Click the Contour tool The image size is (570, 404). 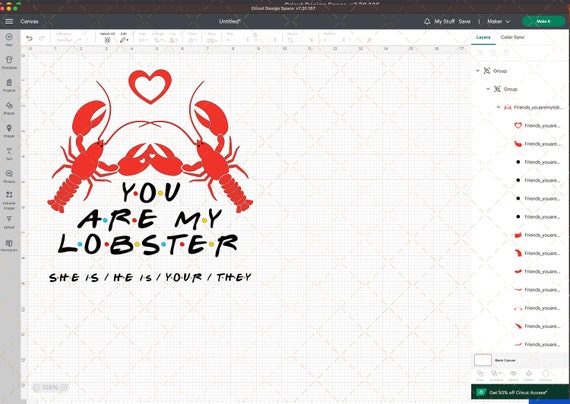click(x=545, y=375)
